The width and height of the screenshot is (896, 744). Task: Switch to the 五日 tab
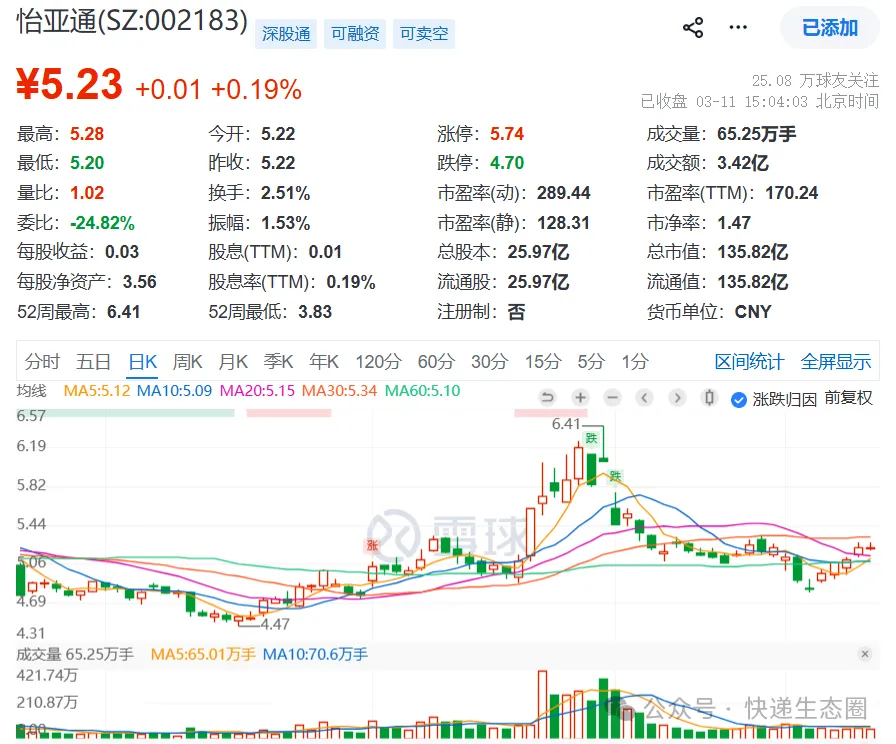94,362
